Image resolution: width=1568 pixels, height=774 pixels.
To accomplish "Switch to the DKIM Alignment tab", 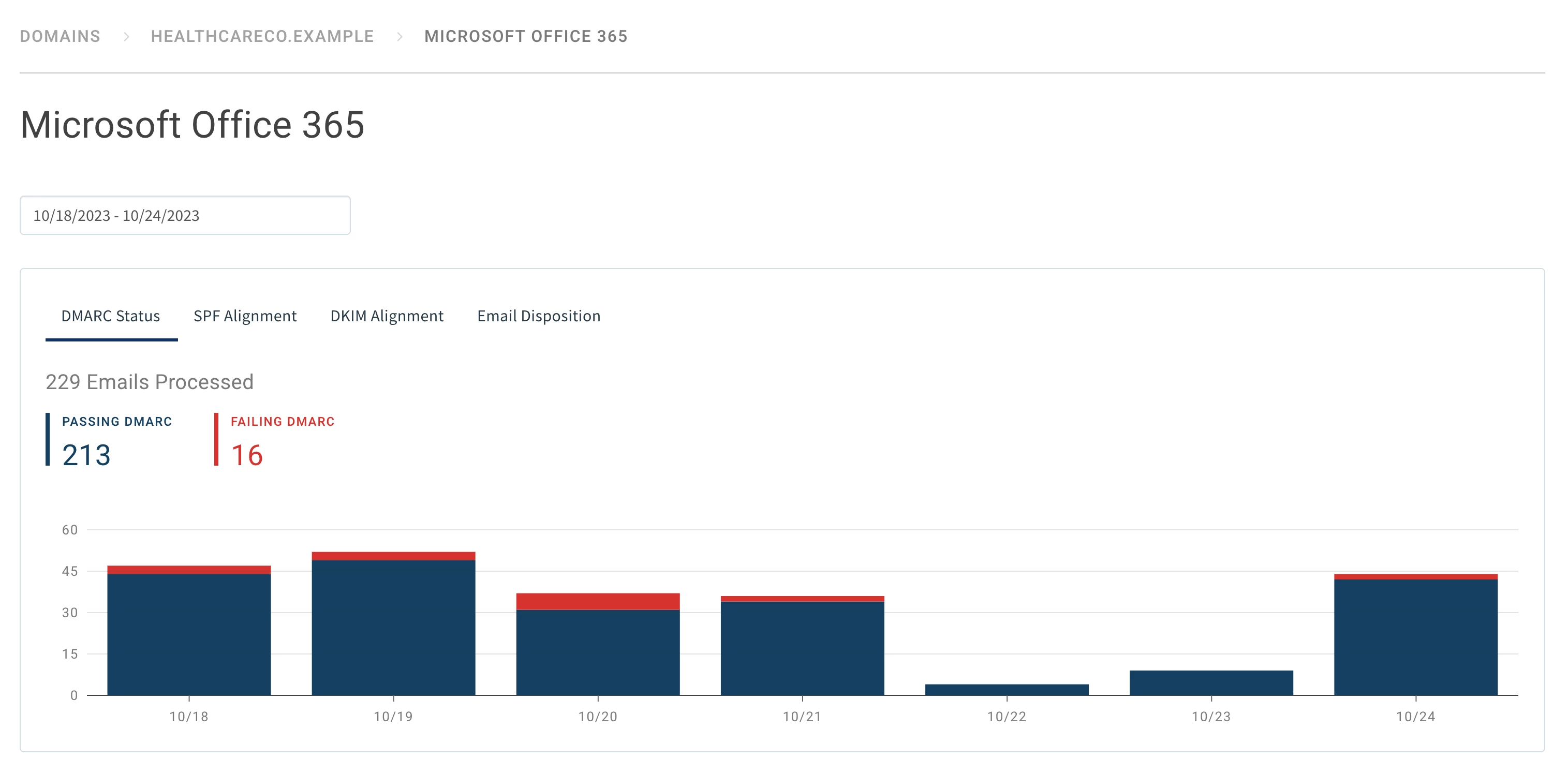I will click(387, 316).
